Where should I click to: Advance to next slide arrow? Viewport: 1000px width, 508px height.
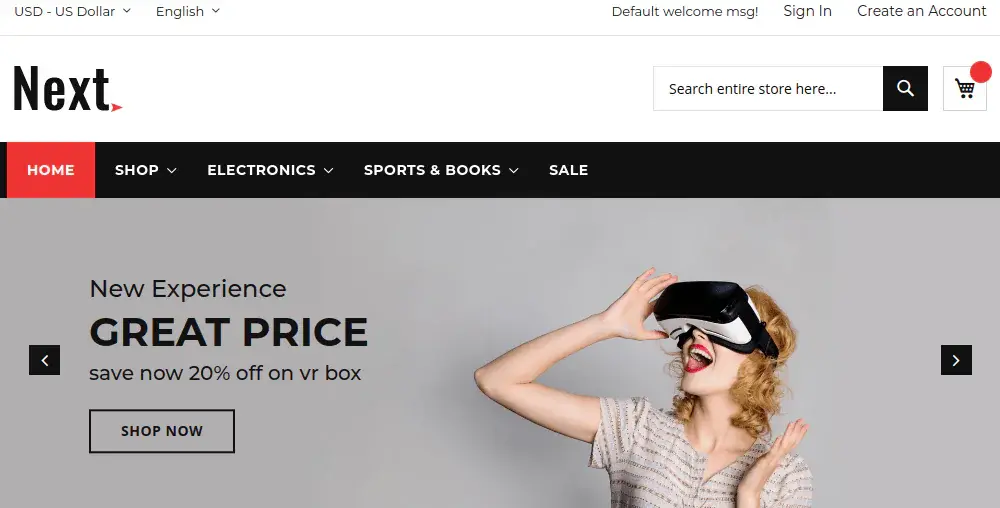pos(956,360)
